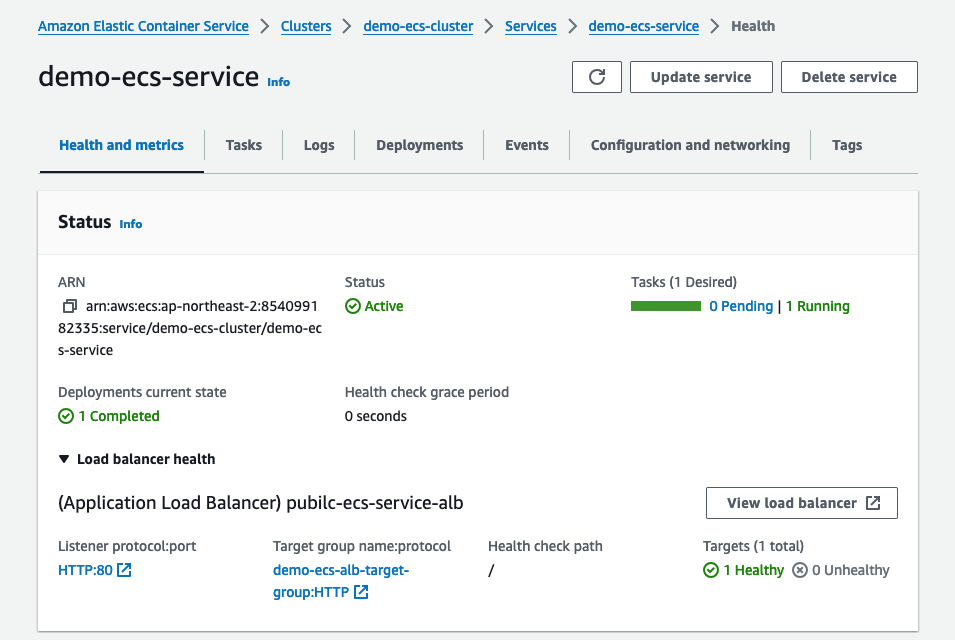The image size is (955, 640).
Task: Click Info link next to Status heading
Action: coord(130,224)
